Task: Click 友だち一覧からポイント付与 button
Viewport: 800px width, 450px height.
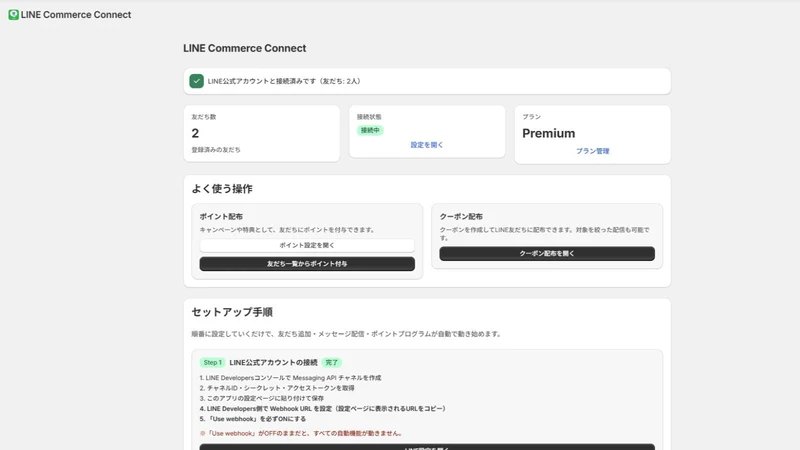Action: point(307,264)
